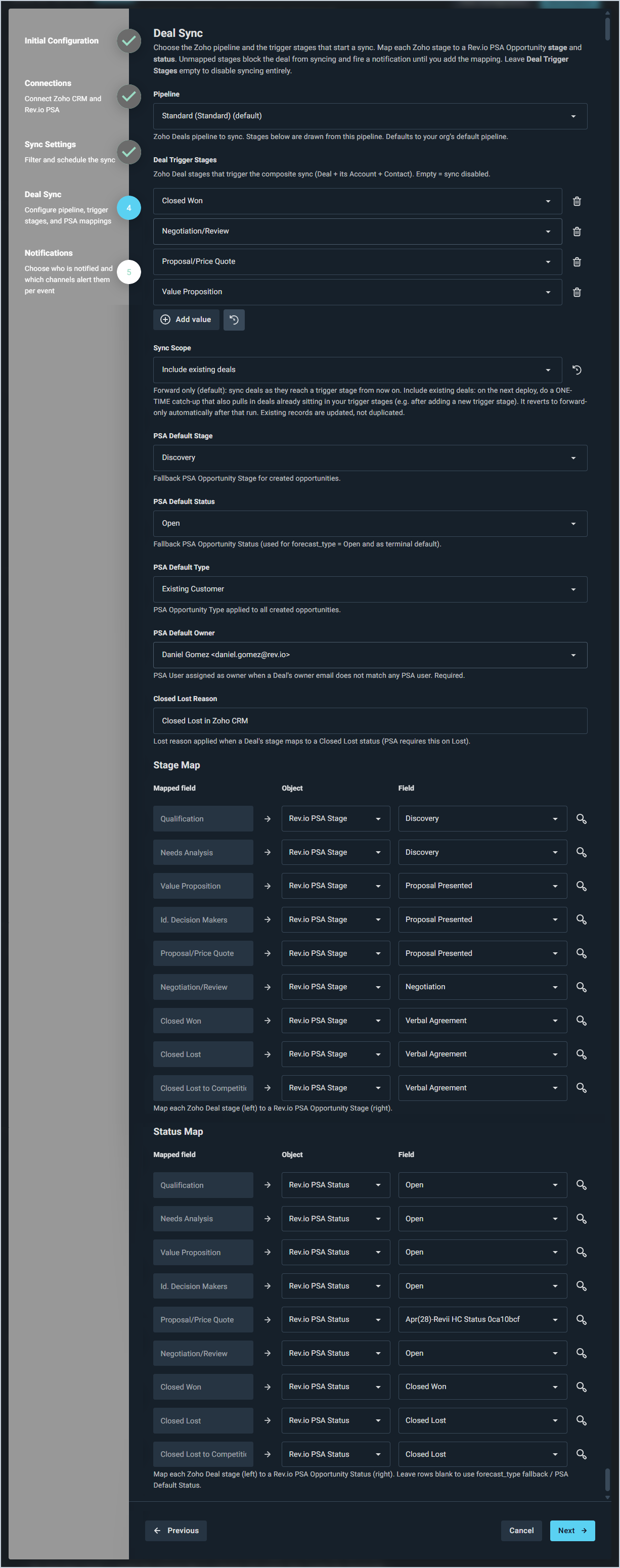The height and width of the screenshot is (1568, 620).
Task: Click the Next button
Action: [572, 1530]
